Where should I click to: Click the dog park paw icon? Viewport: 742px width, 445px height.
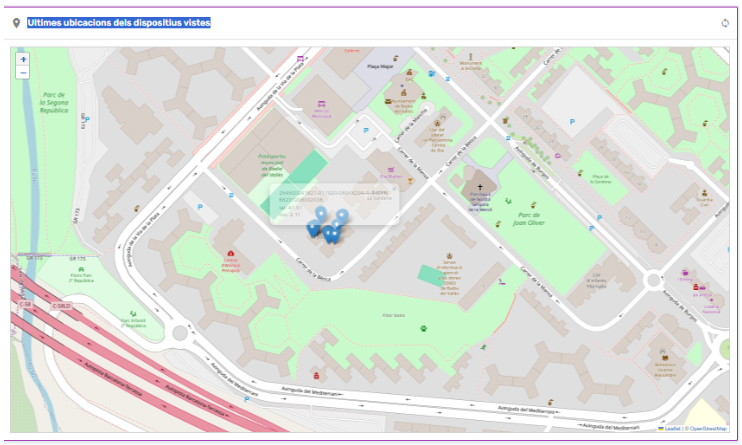tap(423, 327)
